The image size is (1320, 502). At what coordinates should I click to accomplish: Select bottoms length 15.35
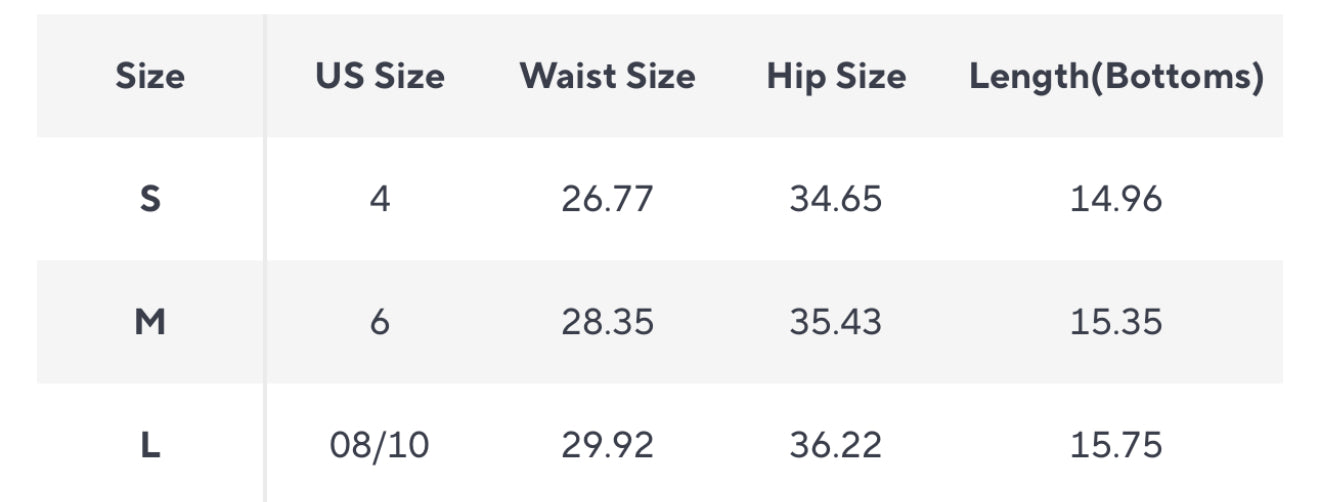pyautogui.click(x=1116, y=322)
